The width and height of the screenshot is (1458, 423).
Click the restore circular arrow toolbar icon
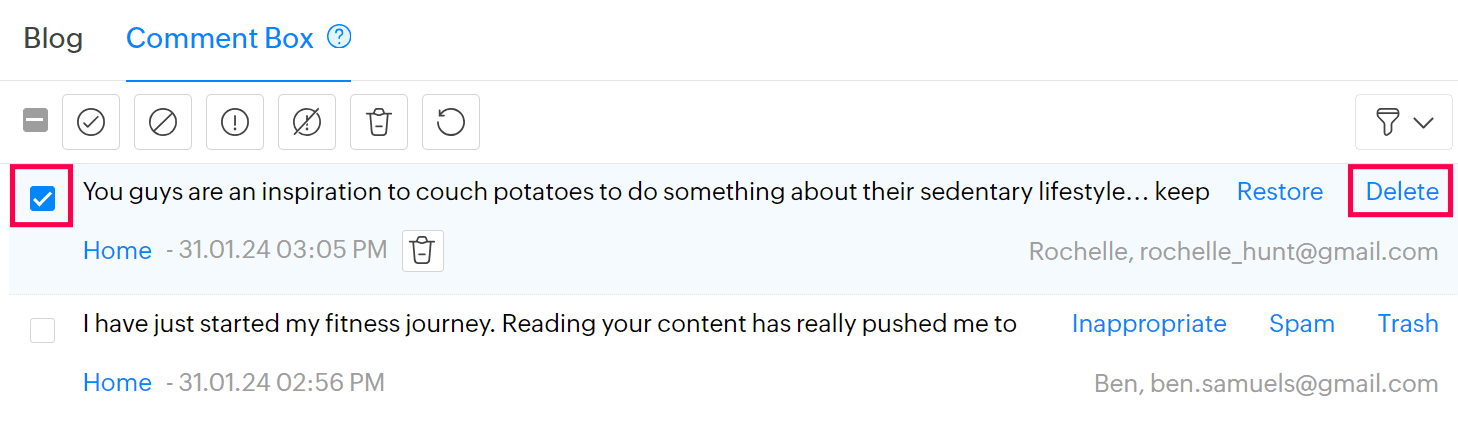pyautogui.click(x=451, y=122)
